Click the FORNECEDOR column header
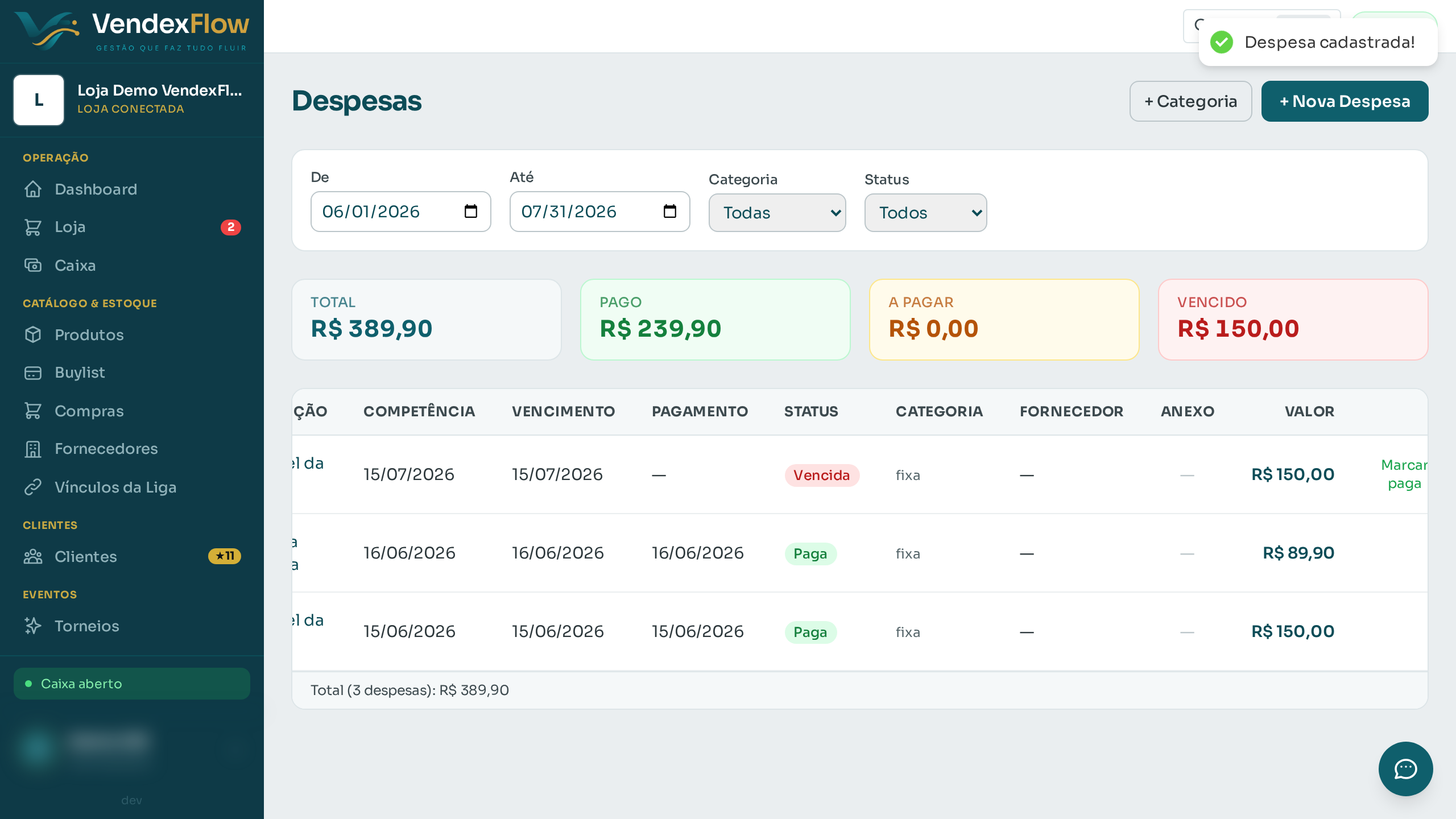1456x819 pixels. pyautogui.click(x=1072, y=412)
